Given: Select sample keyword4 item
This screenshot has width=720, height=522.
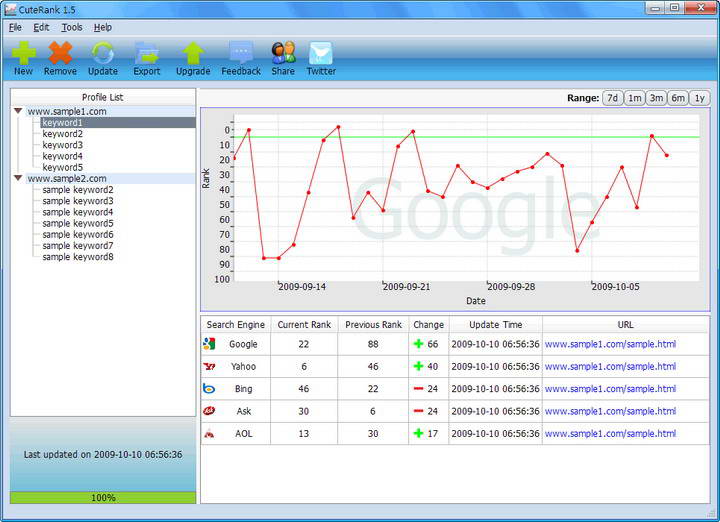Looking at the screenshot, I should pos(78,212).
